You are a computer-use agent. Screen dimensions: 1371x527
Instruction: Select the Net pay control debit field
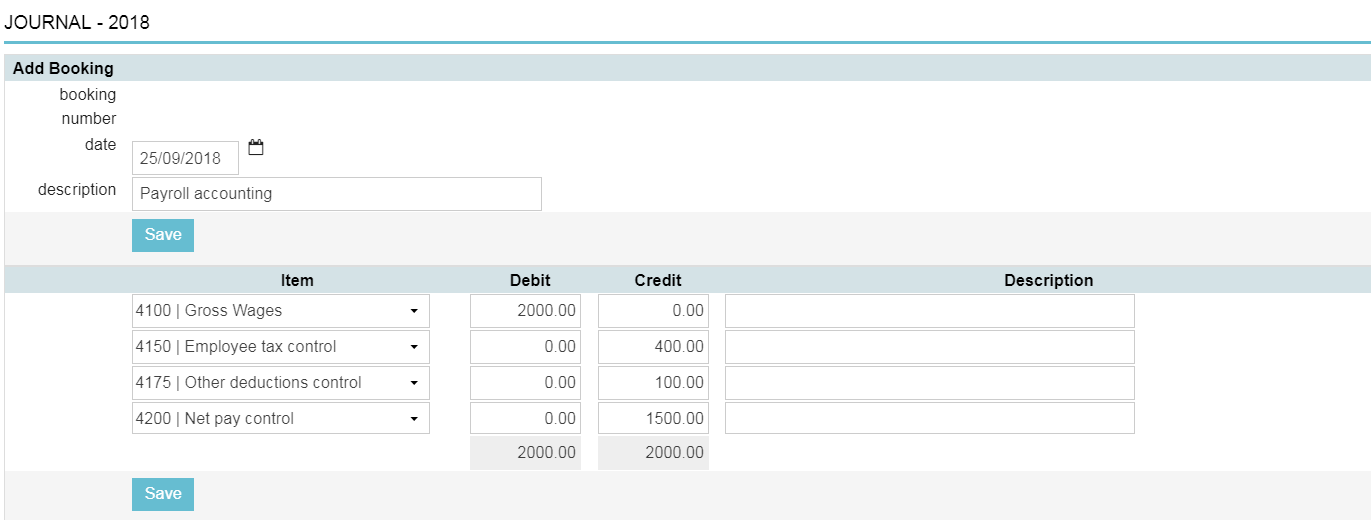click(x=525, y=419)
